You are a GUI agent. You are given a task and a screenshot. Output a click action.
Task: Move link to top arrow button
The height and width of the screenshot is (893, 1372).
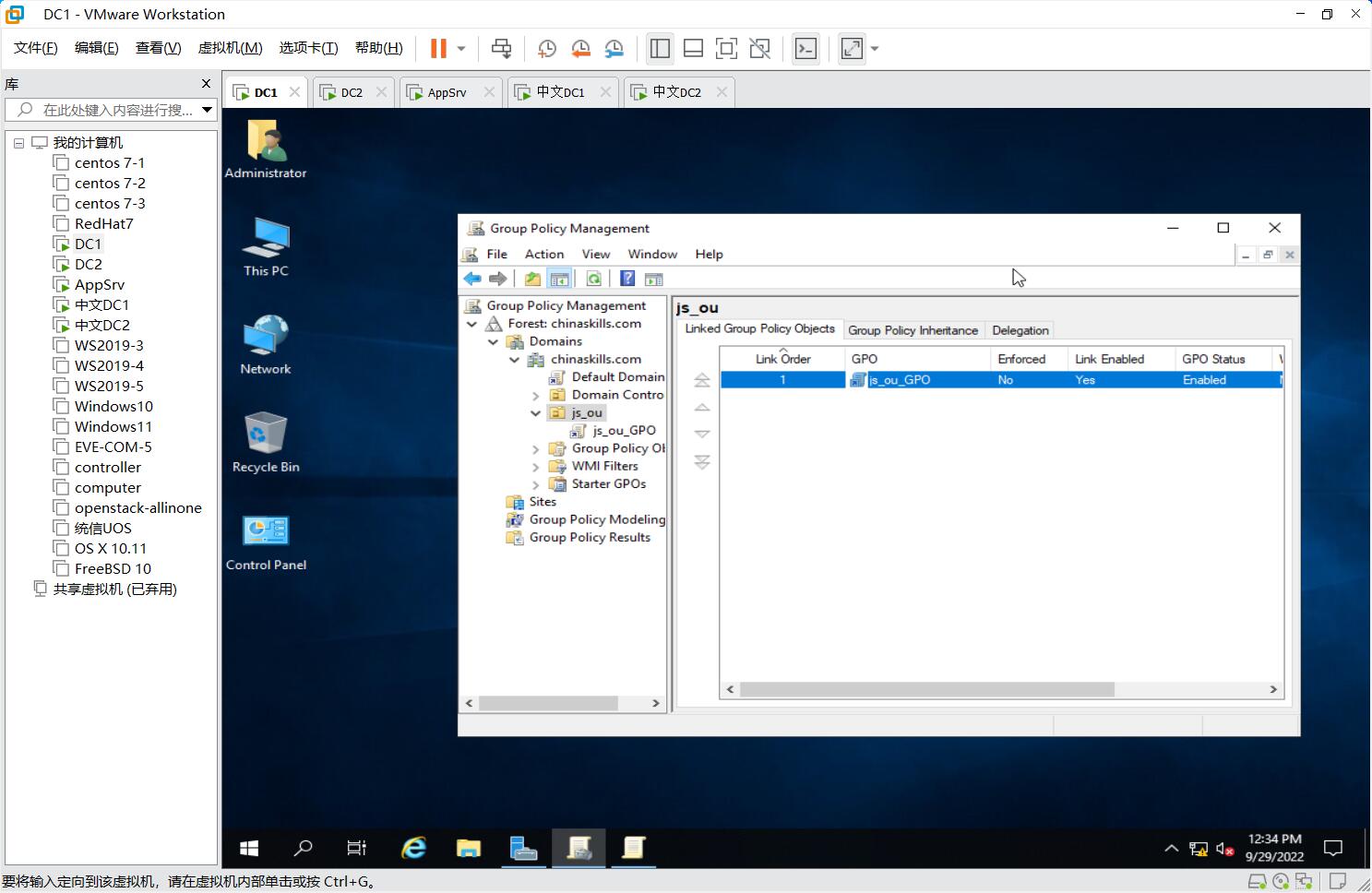pyautogui.click(x=702, y=380)
